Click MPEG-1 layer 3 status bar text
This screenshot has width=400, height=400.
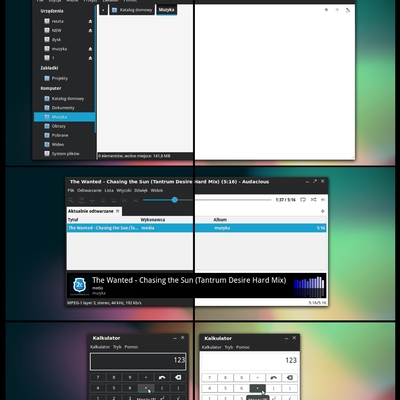pyautogui.click(x=104, y=303)
